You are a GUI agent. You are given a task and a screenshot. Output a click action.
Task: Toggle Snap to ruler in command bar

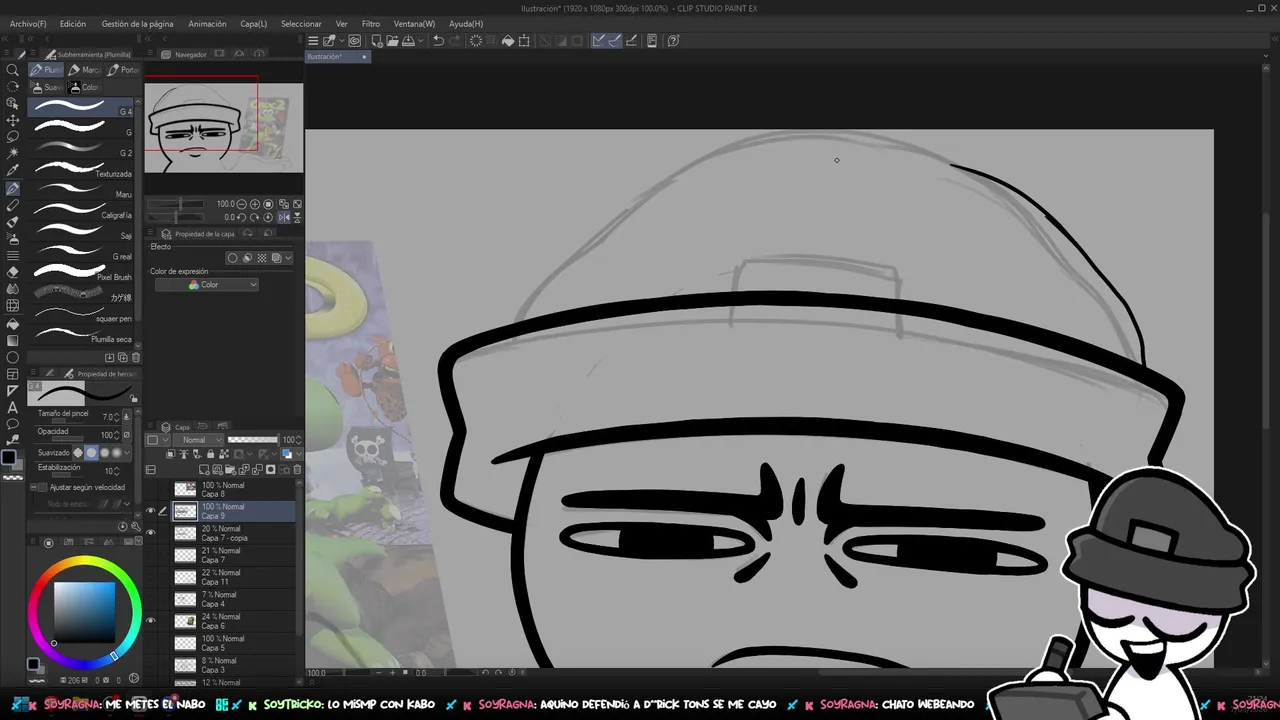pyautogui.click(x=598, y=41)
